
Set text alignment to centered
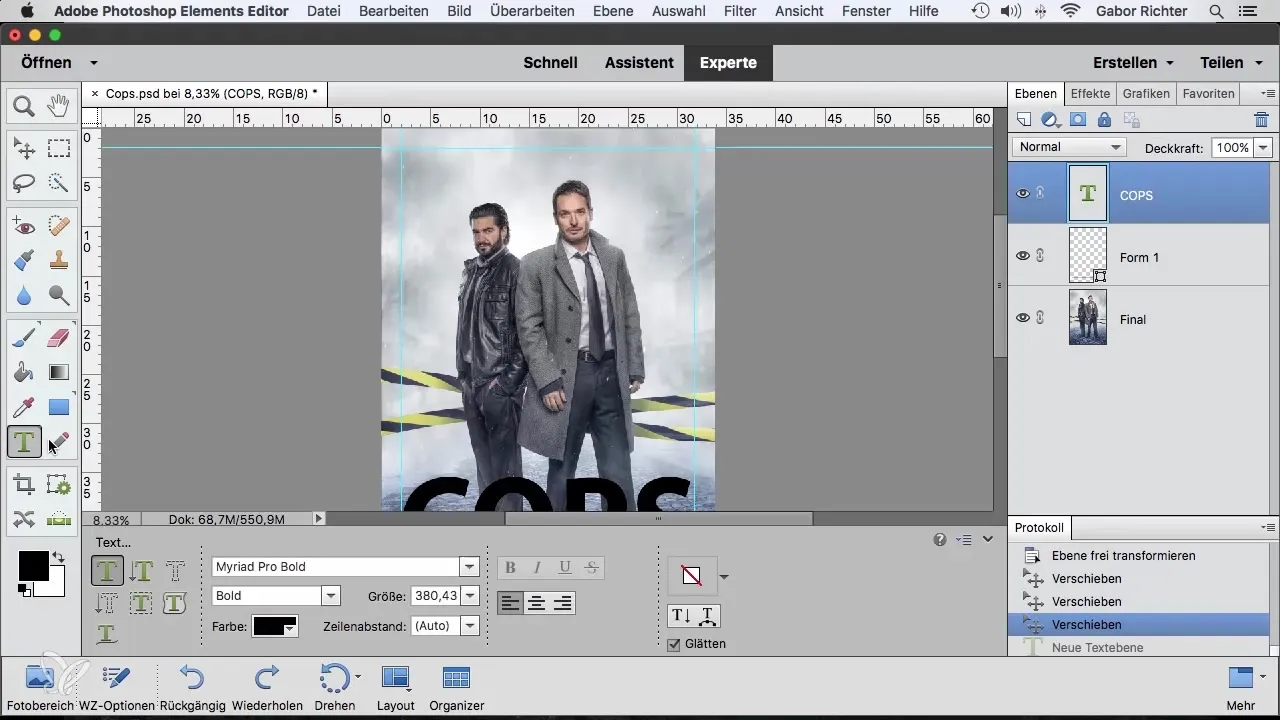(x=537, y=603)
